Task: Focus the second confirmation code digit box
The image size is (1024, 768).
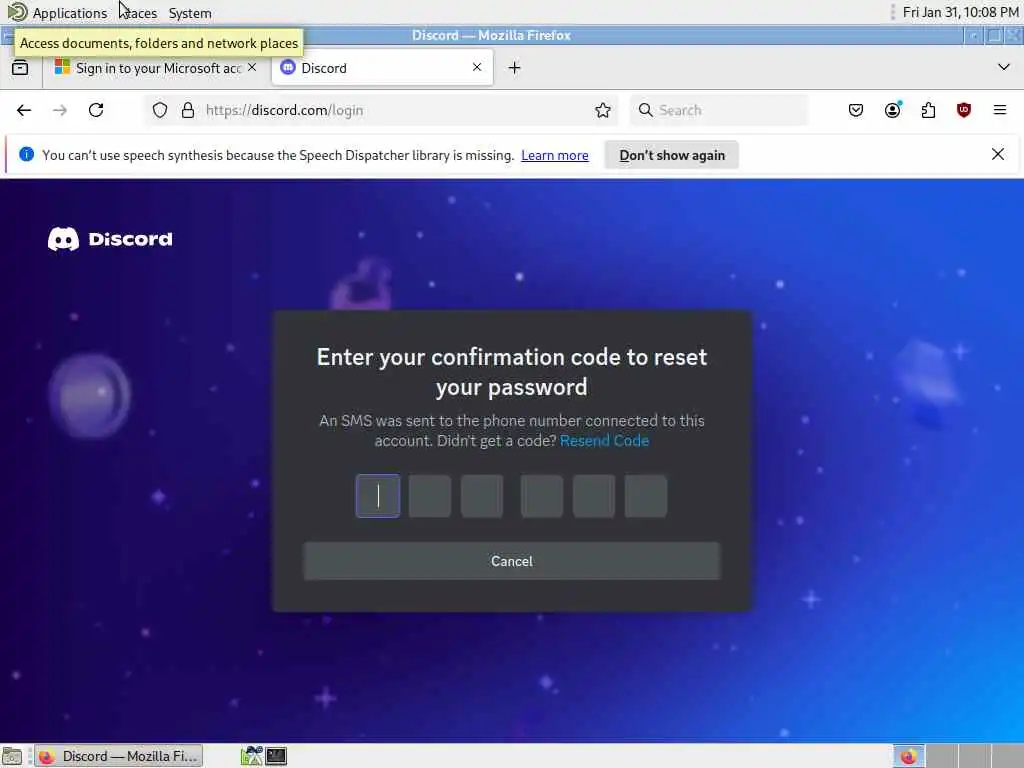Action: coord(430,496)
